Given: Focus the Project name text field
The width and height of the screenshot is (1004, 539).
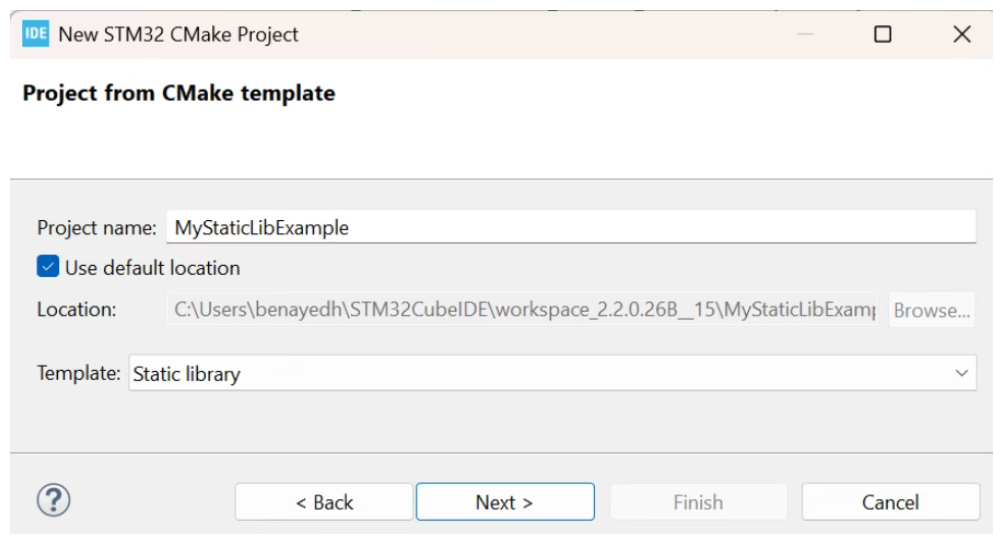Looking at the screenshot, I should point(571,227).
